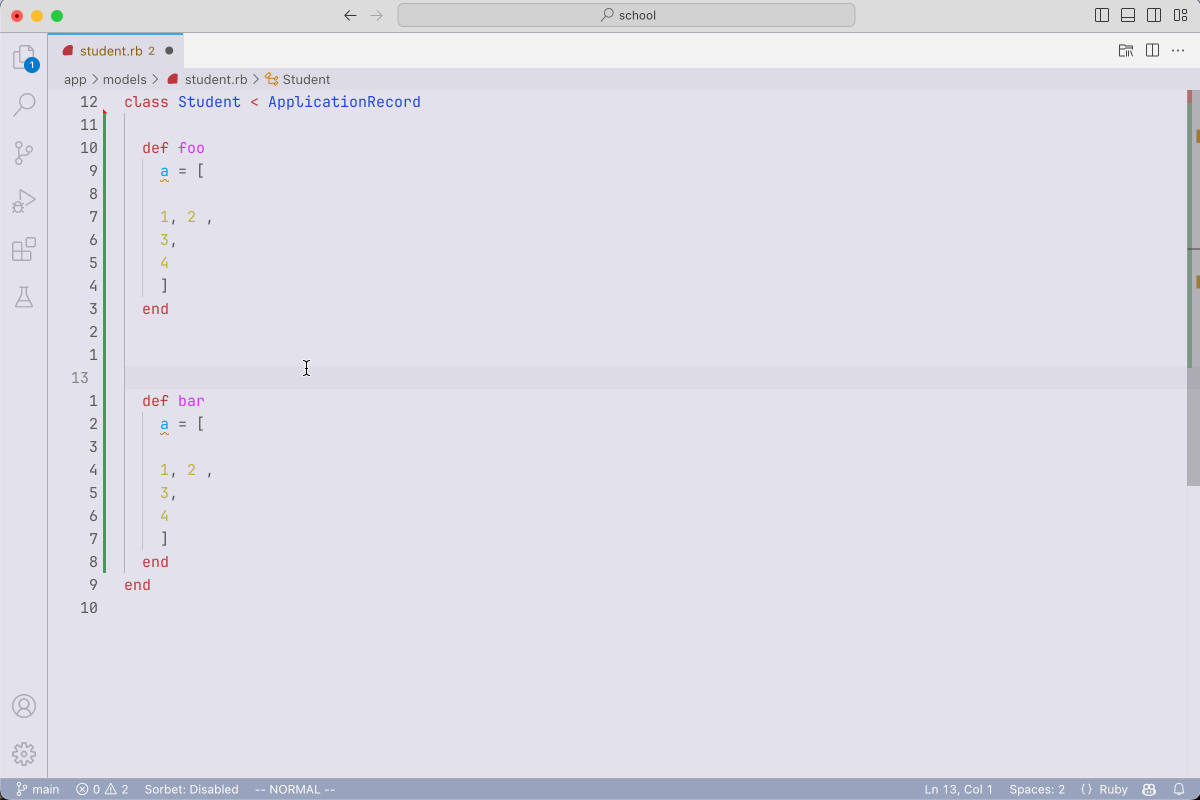Click the method name foo
1200x800 pixels.
click(x=191, y=148)
